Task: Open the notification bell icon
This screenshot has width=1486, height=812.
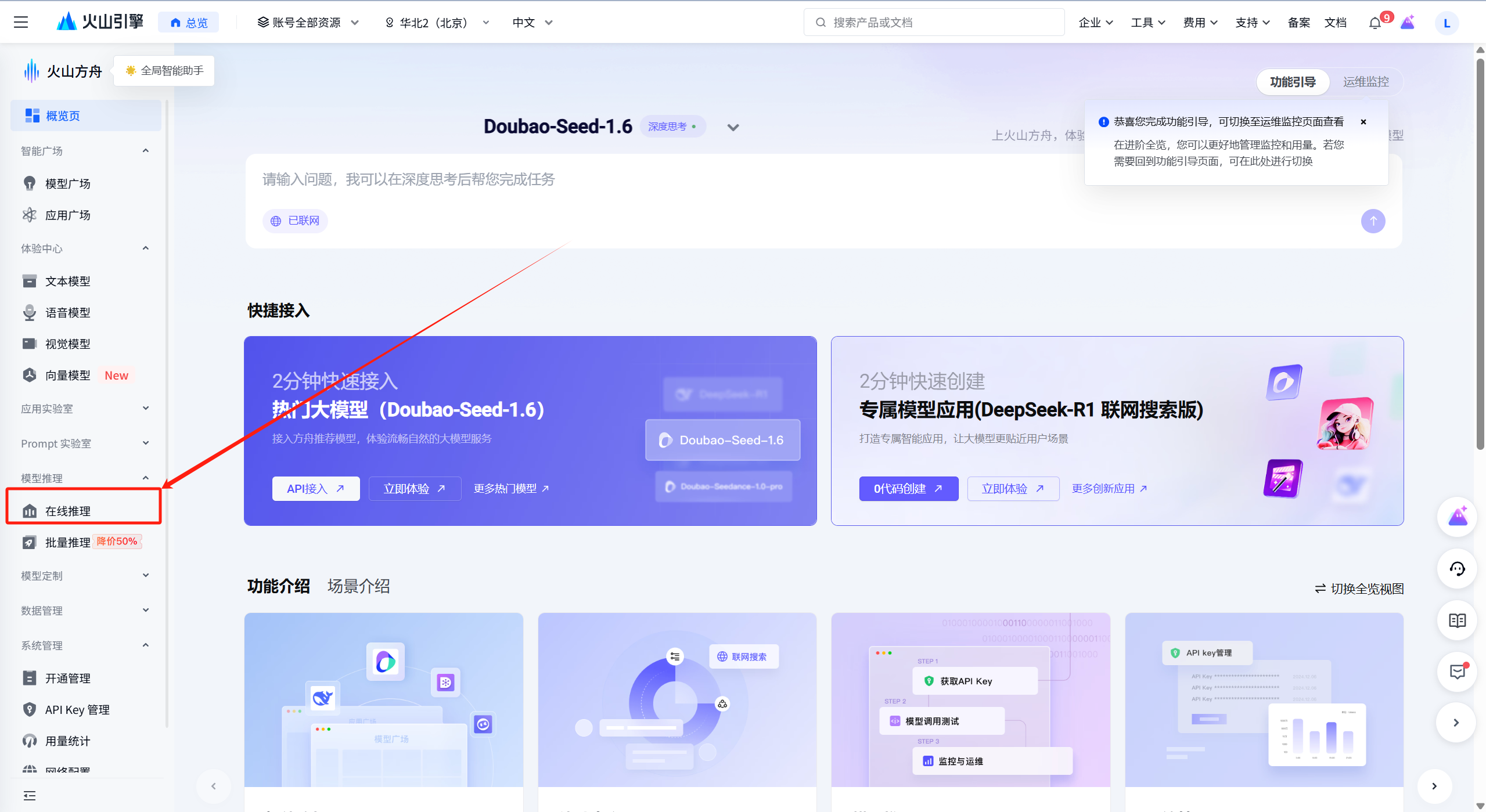Action: tap(1375, 23)
